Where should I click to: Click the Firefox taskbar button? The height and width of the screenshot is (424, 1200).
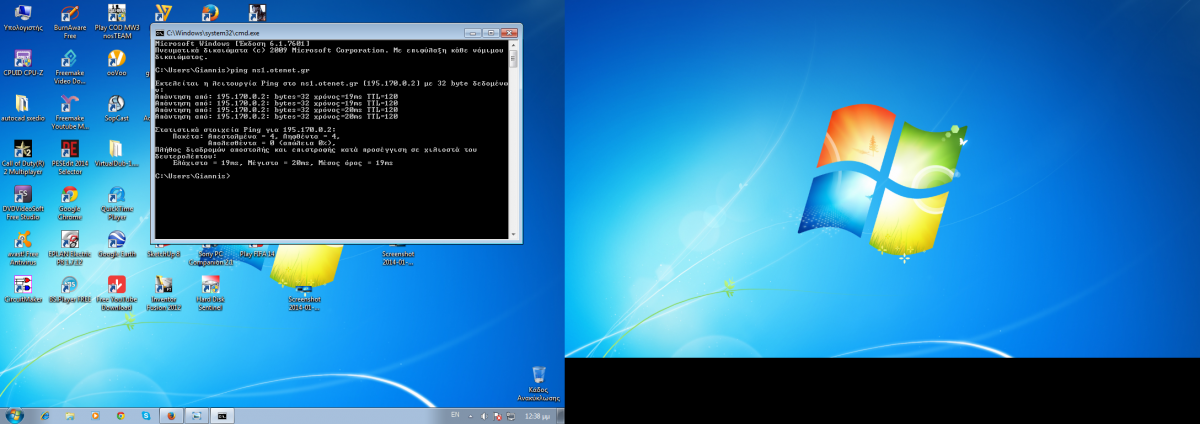click(171, 415)
